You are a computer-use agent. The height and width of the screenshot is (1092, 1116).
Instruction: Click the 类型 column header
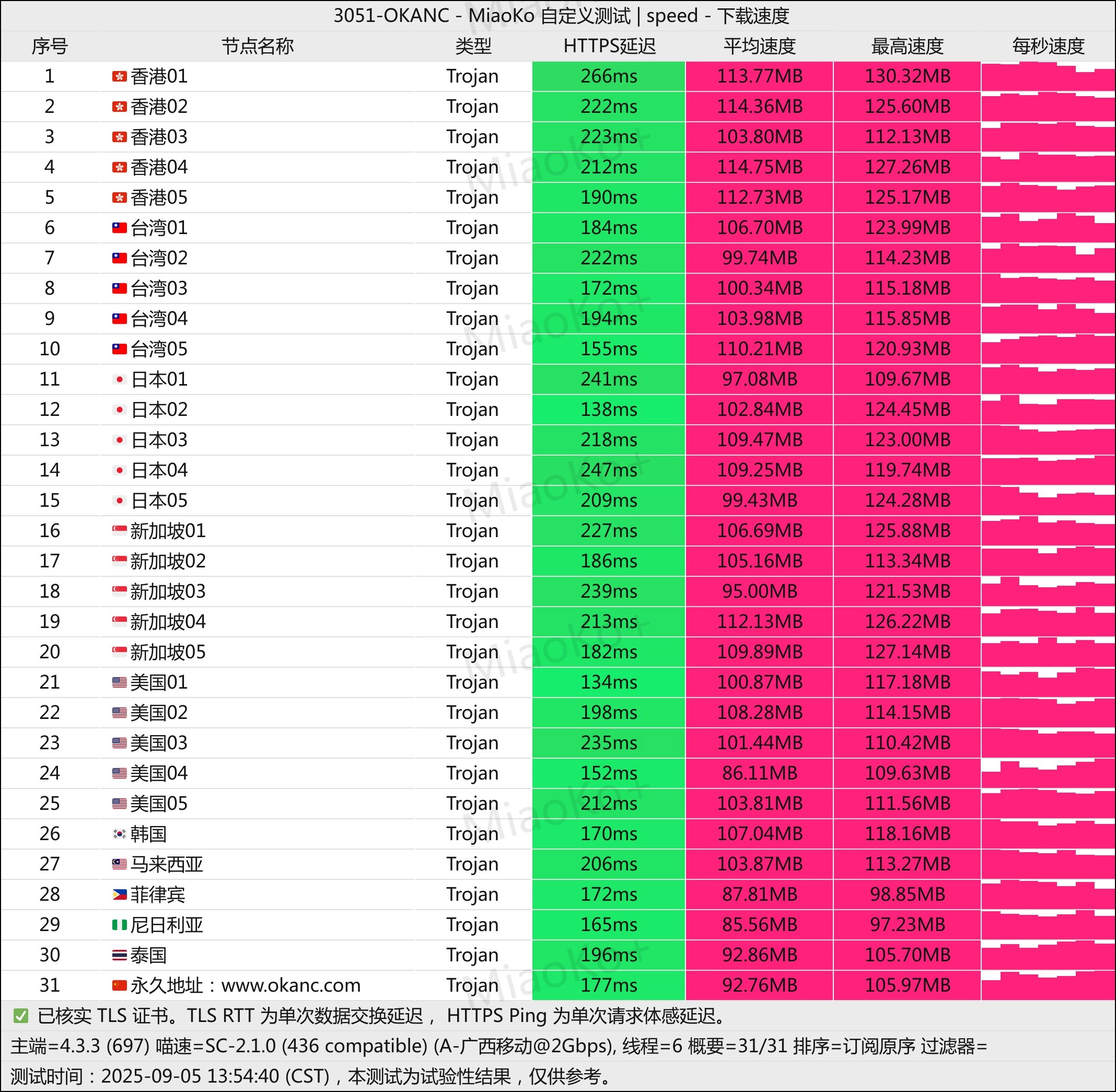click(x=473, y=46)
